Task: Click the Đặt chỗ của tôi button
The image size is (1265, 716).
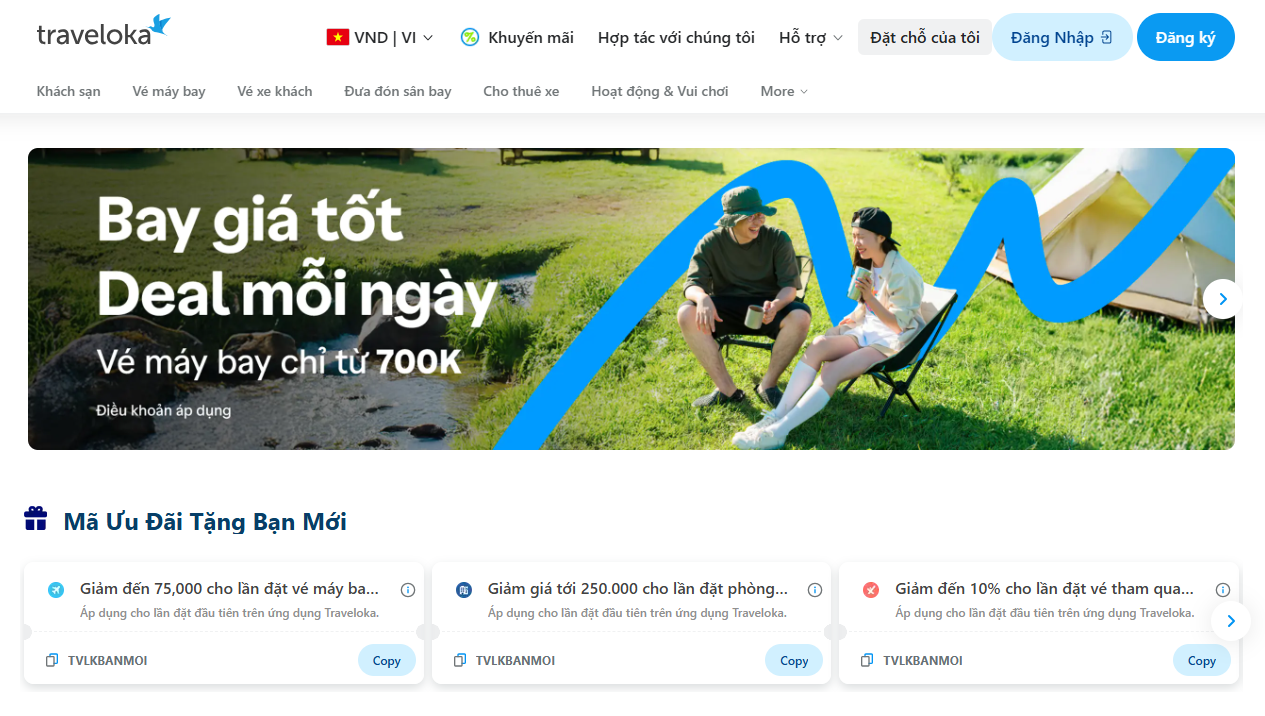Action: [925, 37]
